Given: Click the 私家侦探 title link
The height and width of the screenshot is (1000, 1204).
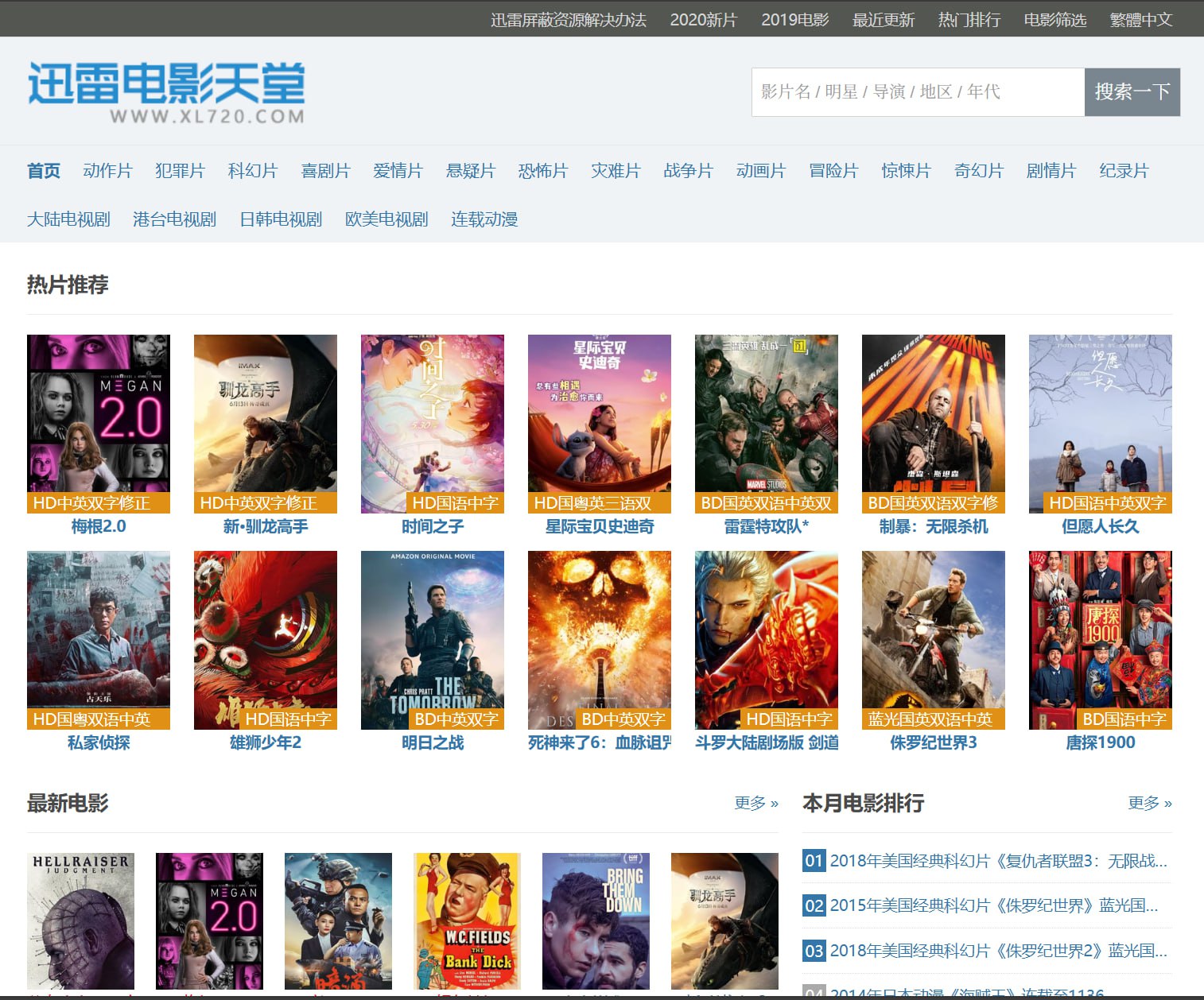Looking at the screenshot, I should (x=99, y=742).
